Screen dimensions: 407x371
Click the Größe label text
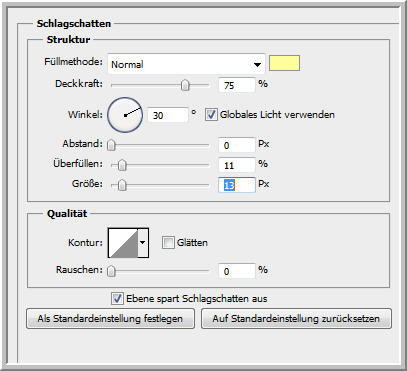coord(87,184)
